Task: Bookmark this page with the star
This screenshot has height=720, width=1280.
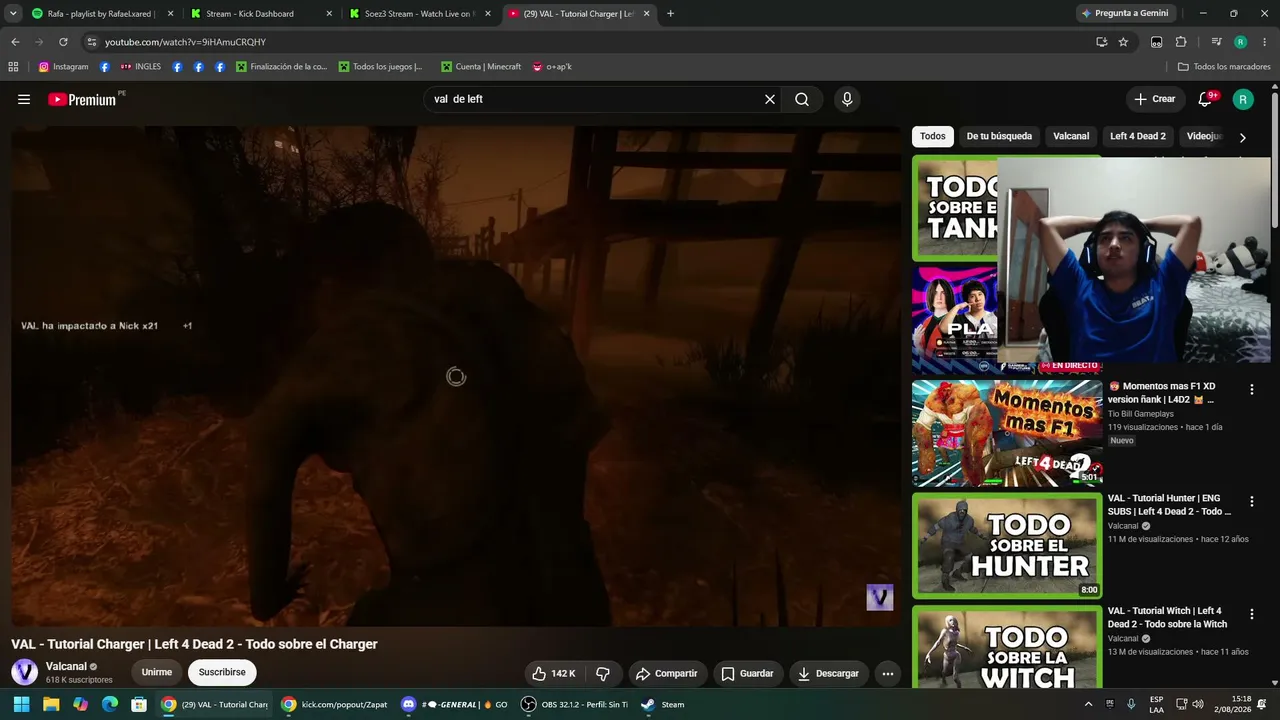Action: pyautogui.click(x=1123, y=42)
